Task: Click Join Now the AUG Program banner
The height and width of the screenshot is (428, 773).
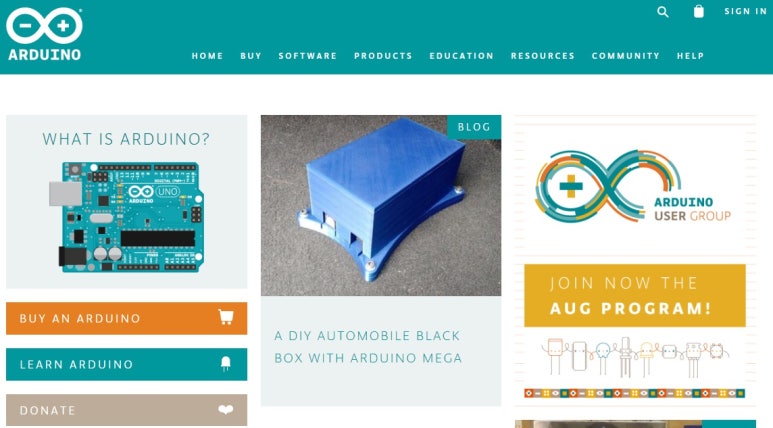Action: pyautogui.click(x=635, y=295)
